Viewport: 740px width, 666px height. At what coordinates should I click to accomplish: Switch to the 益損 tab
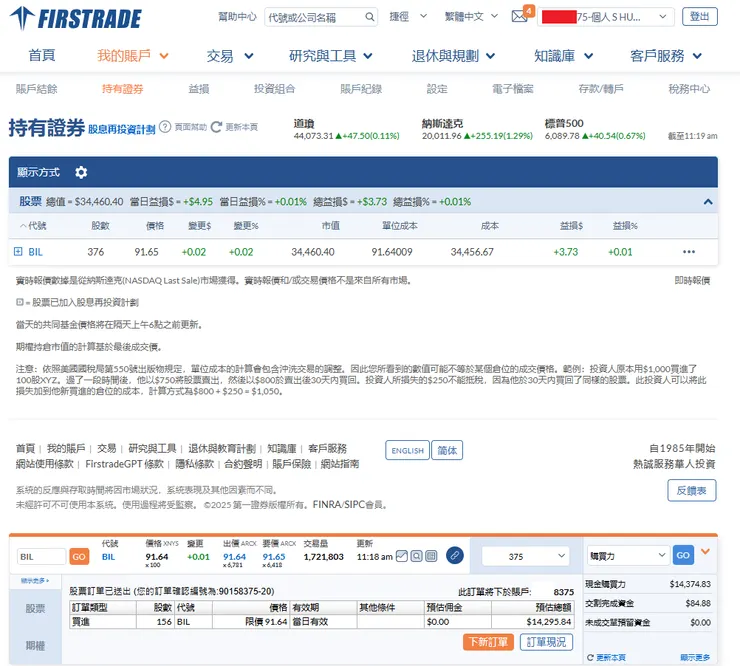[199, 89]
